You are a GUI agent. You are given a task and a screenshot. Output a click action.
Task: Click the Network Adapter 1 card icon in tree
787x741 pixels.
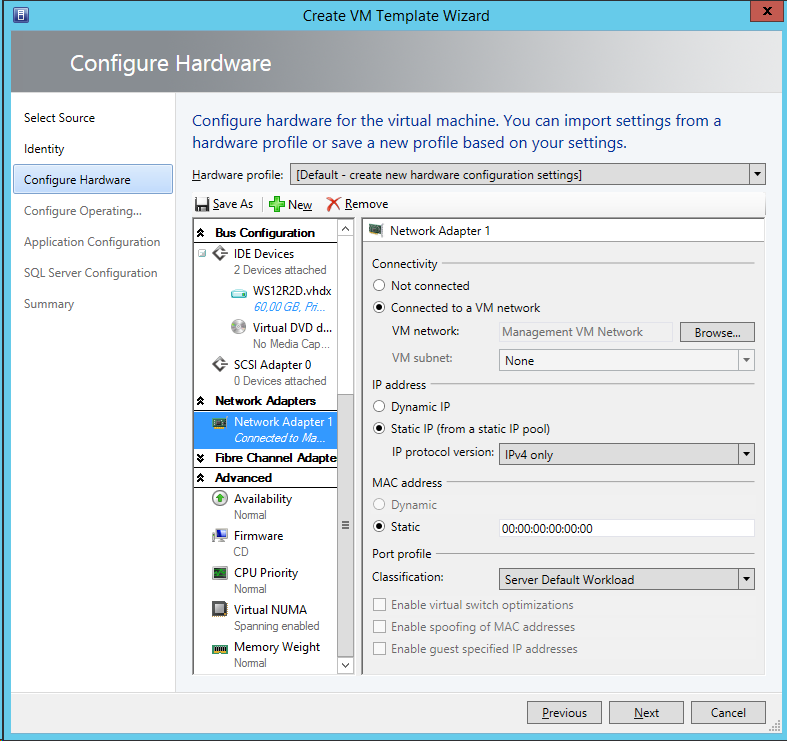[x=220, y=423]
